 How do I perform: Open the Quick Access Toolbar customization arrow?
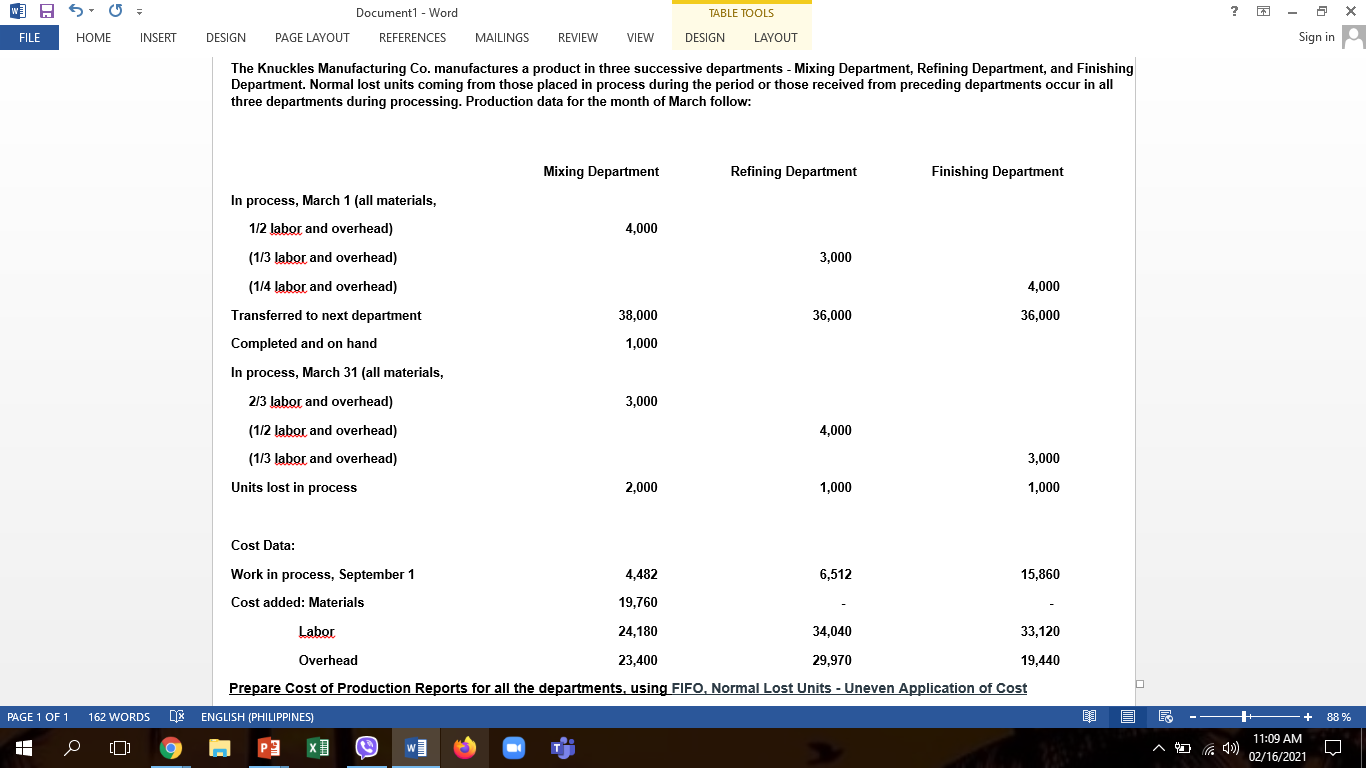tap(138, 11)
